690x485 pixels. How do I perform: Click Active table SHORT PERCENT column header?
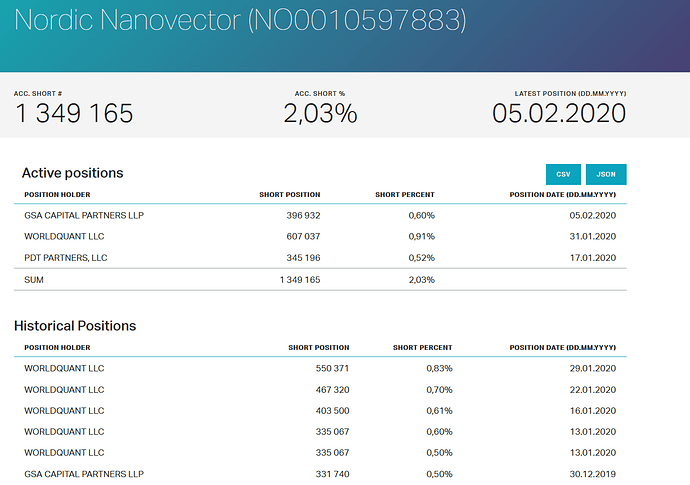[405, 195]
